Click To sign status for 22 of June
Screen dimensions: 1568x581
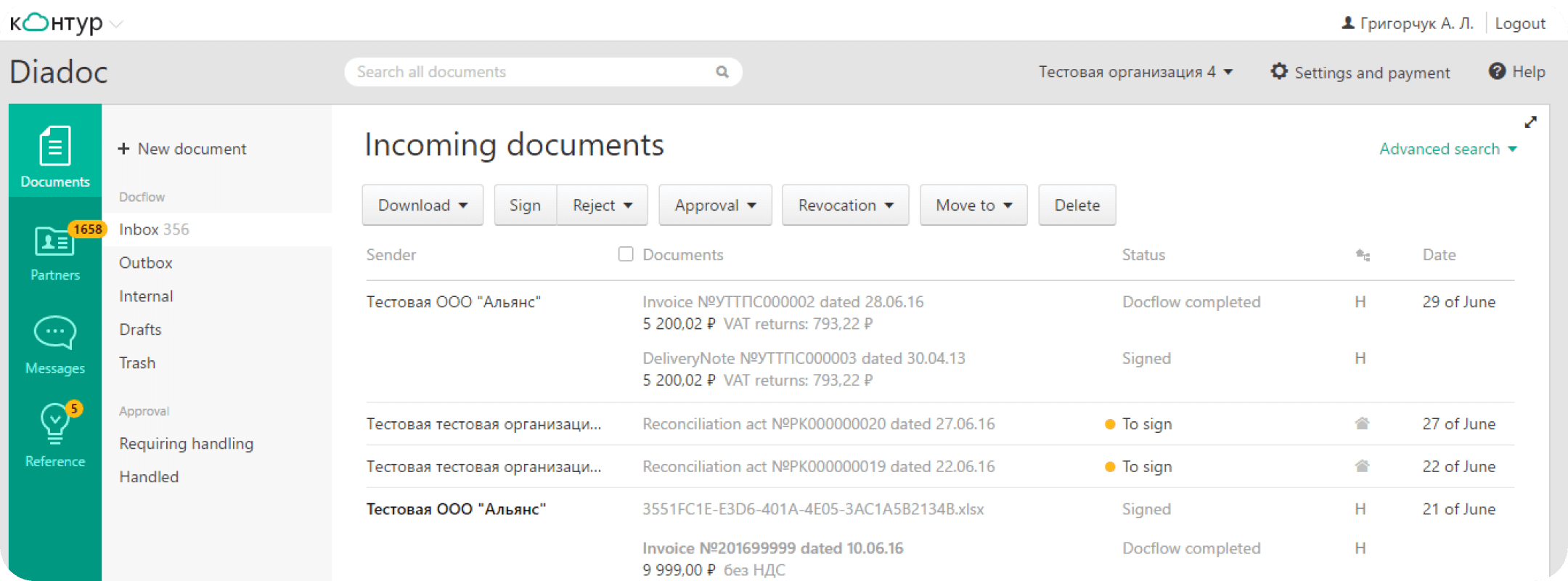tap(1147, 467)
